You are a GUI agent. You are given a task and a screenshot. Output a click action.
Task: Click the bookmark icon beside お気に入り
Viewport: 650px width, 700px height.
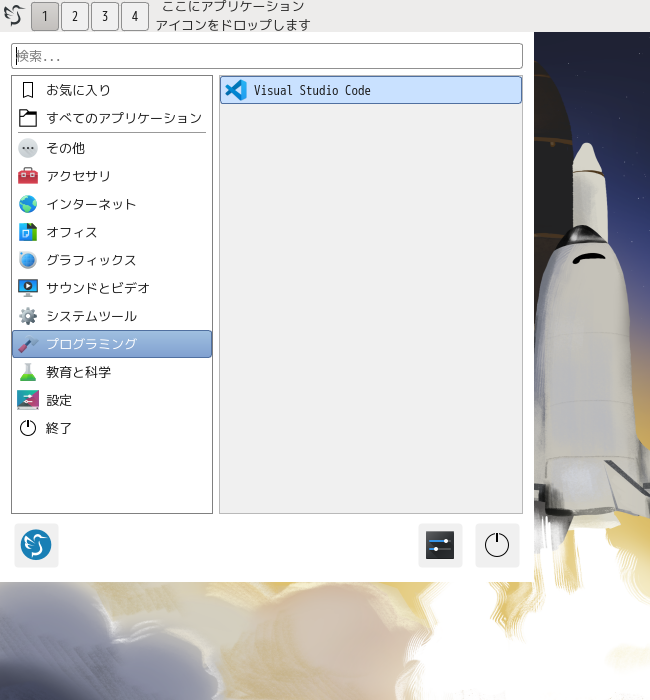click(x=28, y=90)
